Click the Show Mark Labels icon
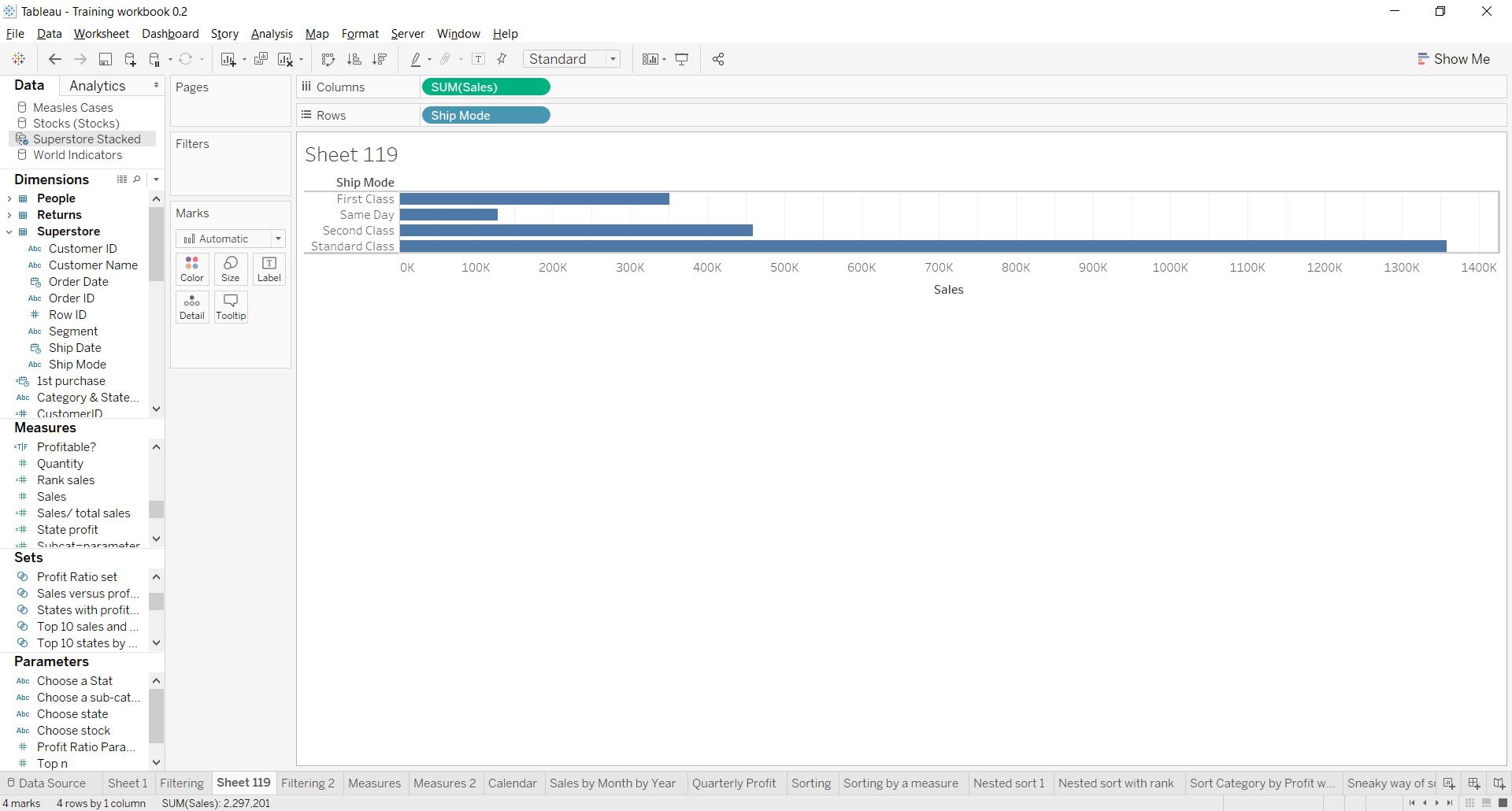The width and height of the screenshot is (1512, 811). click(478, 59)
